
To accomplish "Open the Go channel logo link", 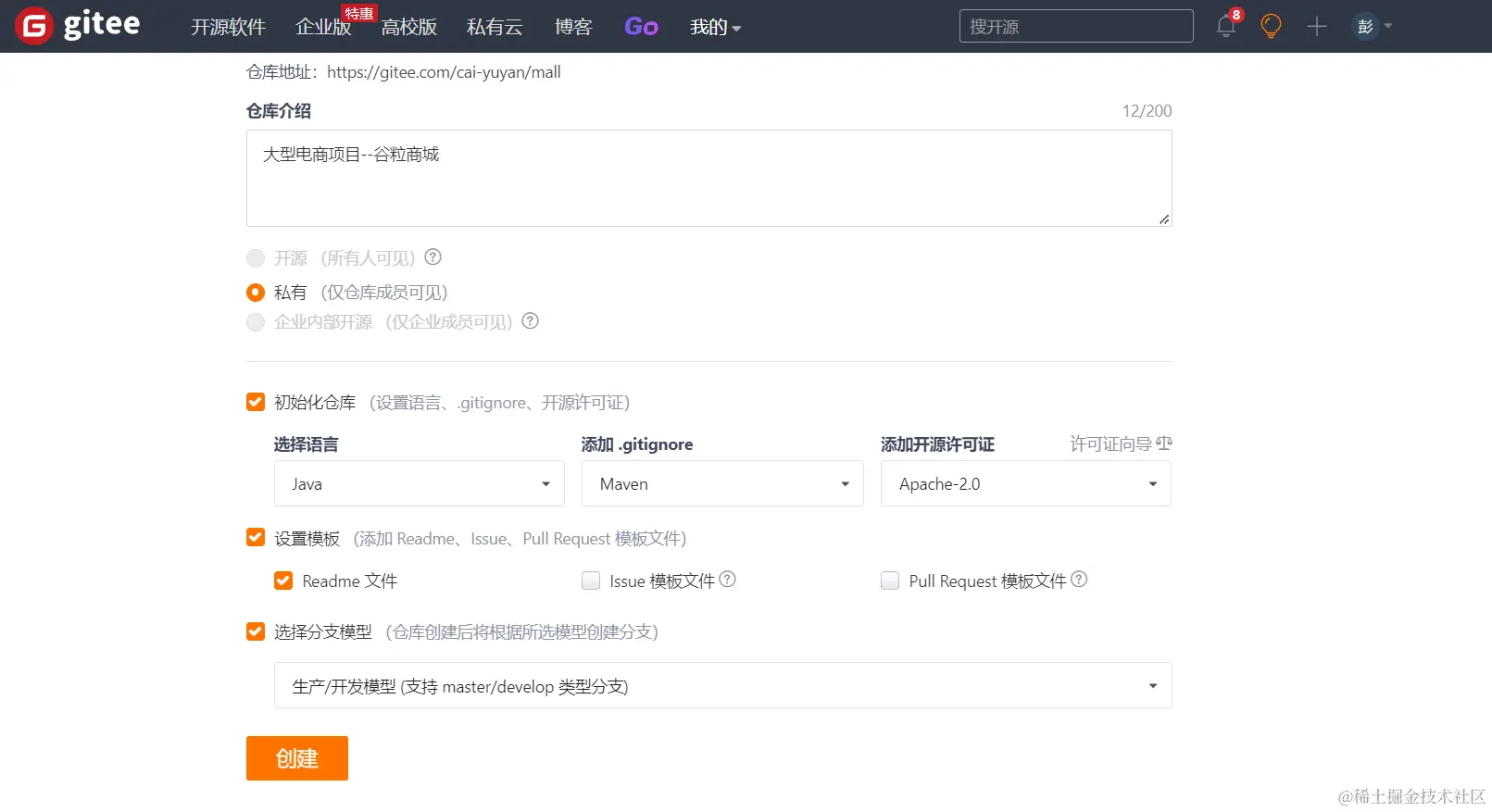I will [x=641, y=27].
